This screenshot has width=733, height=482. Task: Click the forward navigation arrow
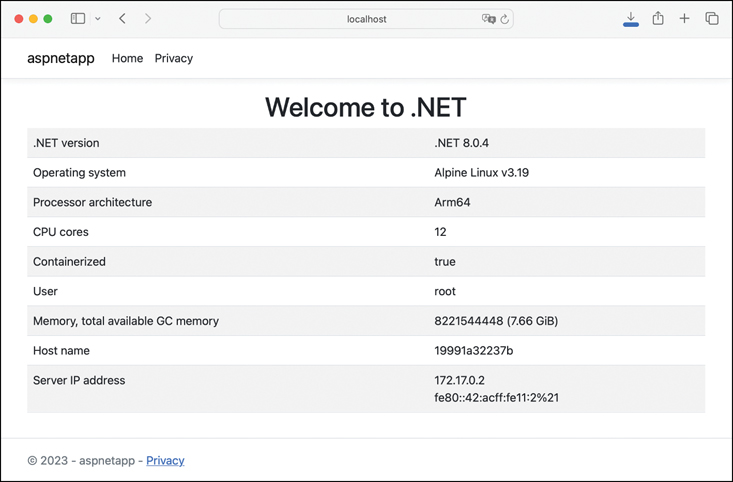coord(148,19)
